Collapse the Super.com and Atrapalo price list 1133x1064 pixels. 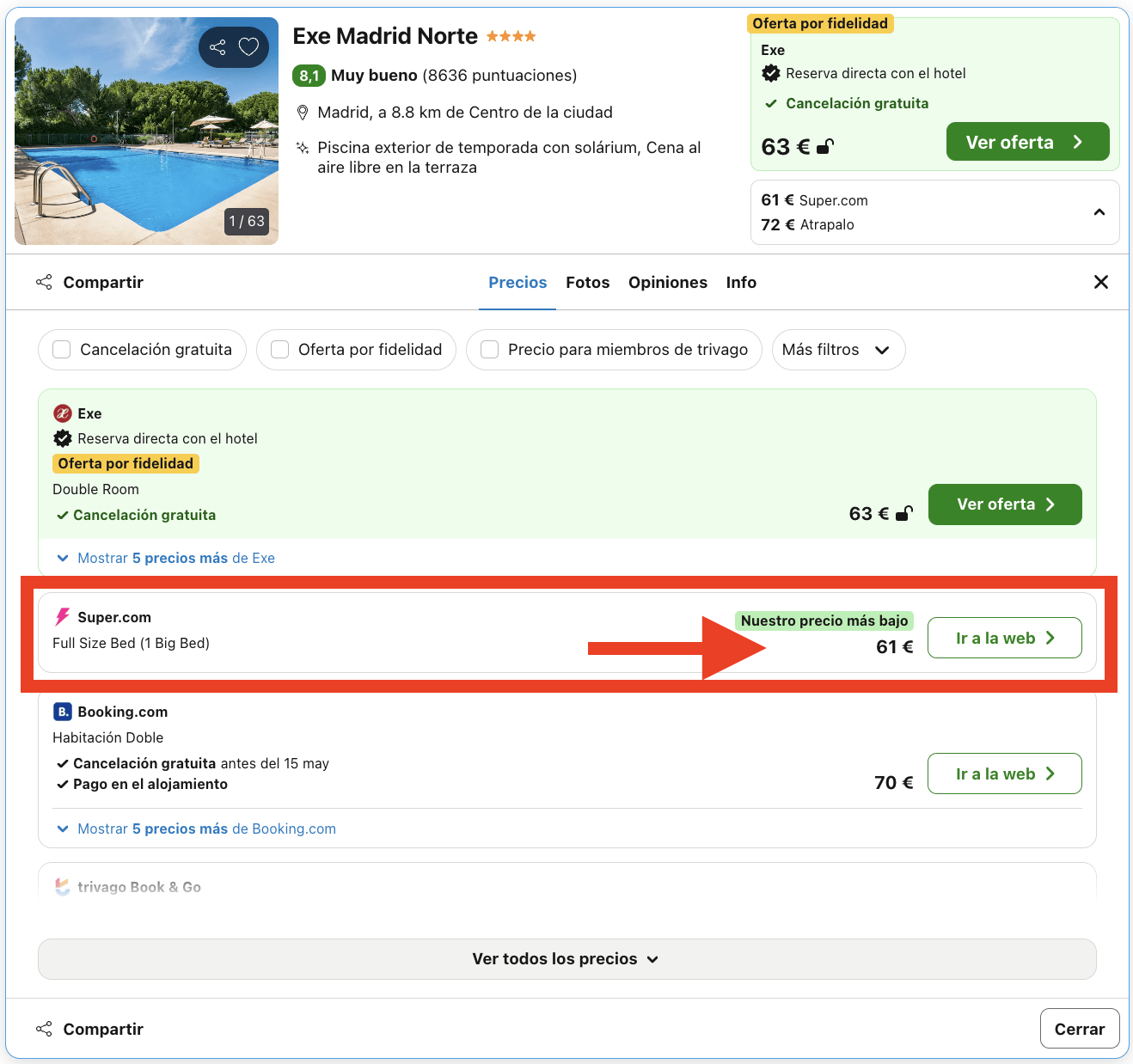pyautogui.click(x=1099, y=211)
